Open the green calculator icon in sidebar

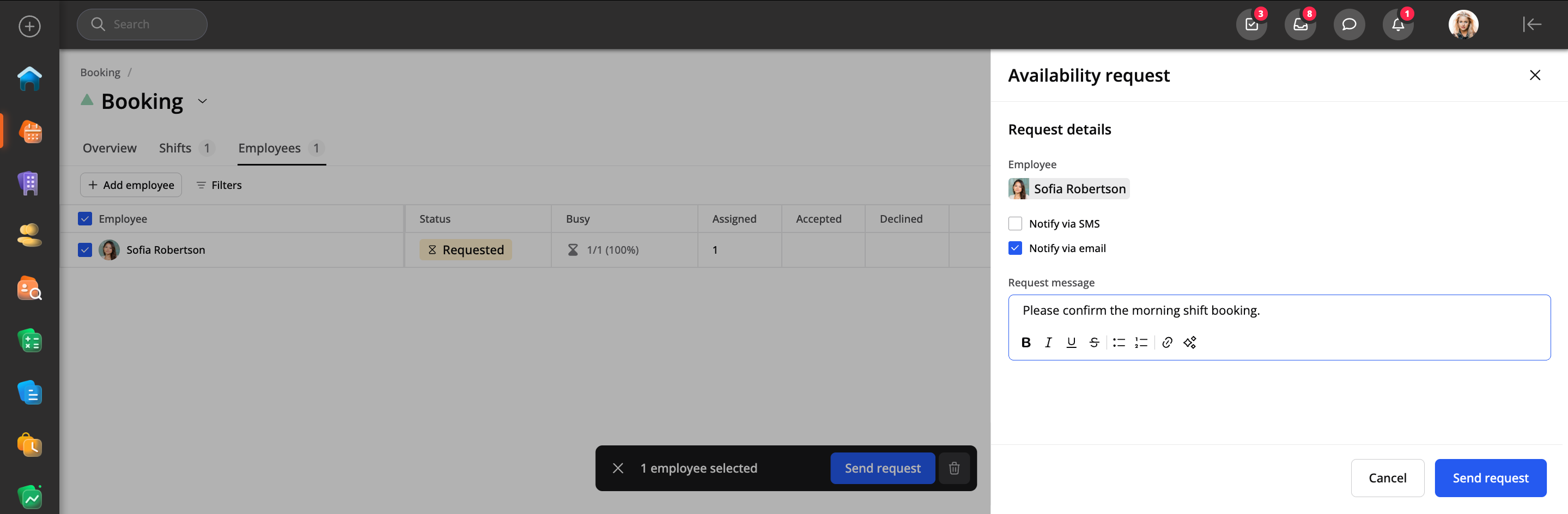point(29,341)
